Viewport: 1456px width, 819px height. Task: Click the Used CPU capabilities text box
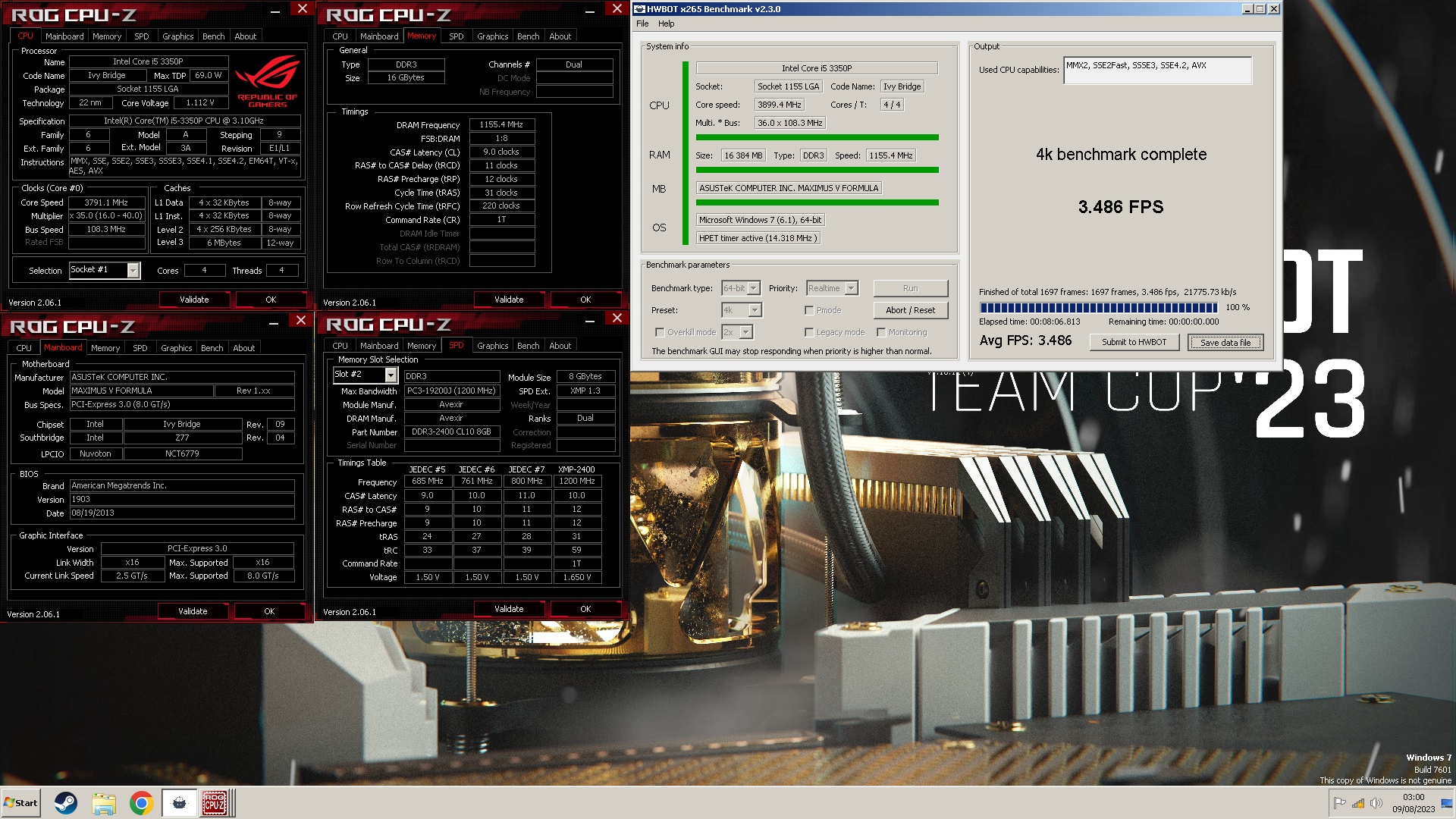1157,71
